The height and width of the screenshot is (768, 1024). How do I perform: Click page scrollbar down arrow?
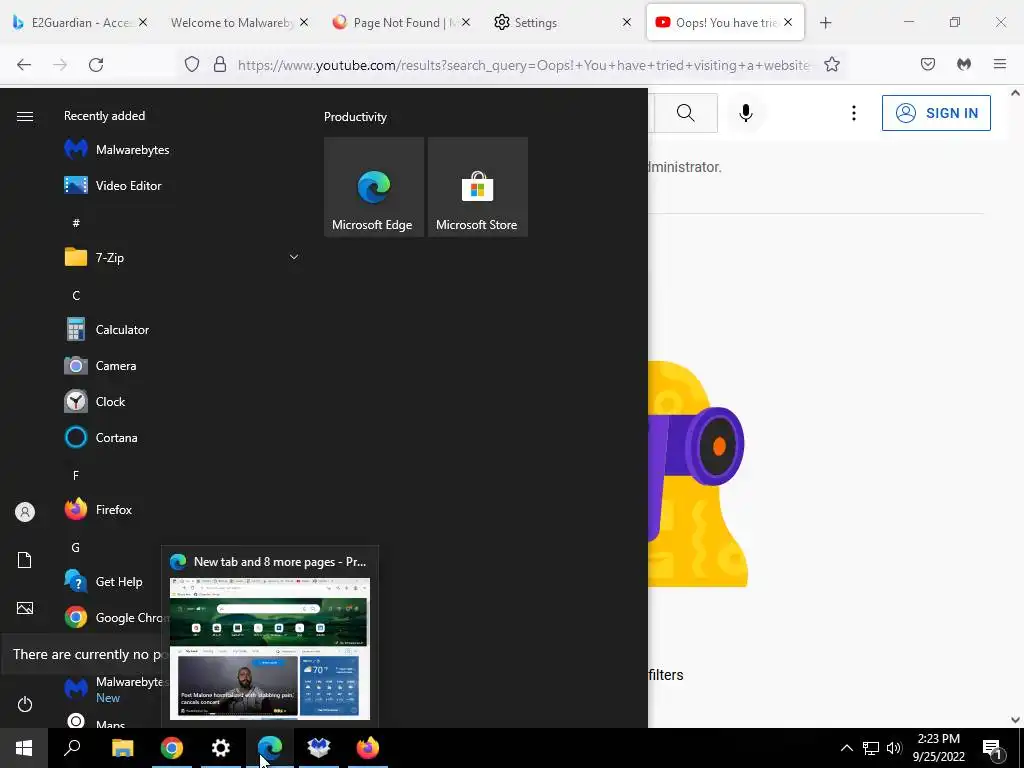(1016, 720)
